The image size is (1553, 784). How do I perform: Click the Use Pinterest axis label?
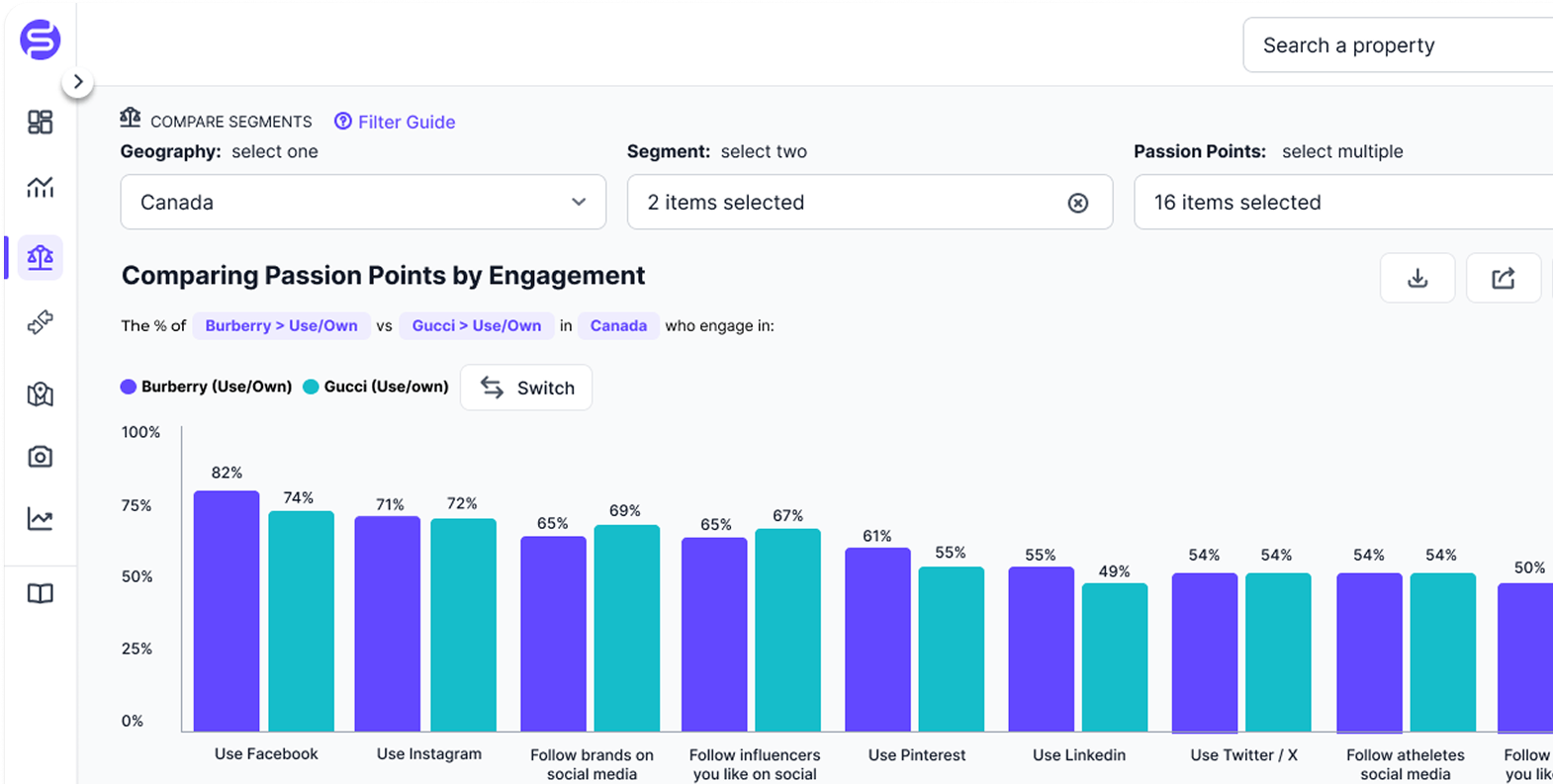point(917,754)
